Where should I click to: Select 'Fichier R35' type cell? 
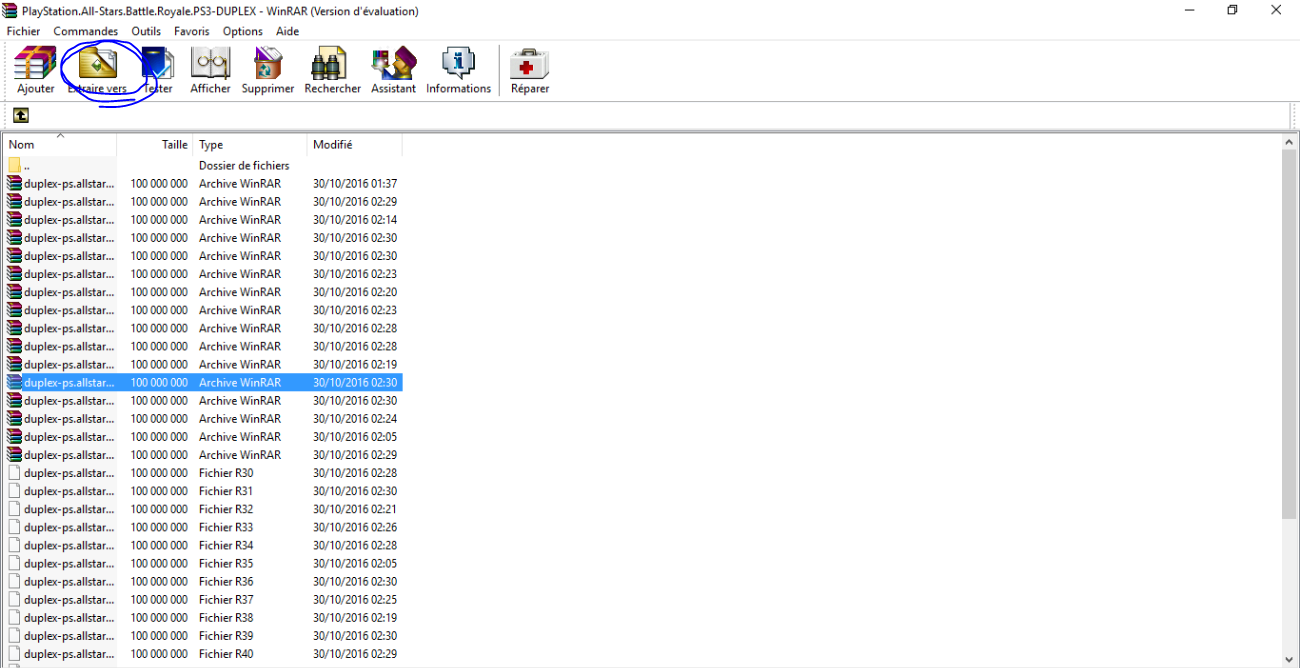click(226, 563)
